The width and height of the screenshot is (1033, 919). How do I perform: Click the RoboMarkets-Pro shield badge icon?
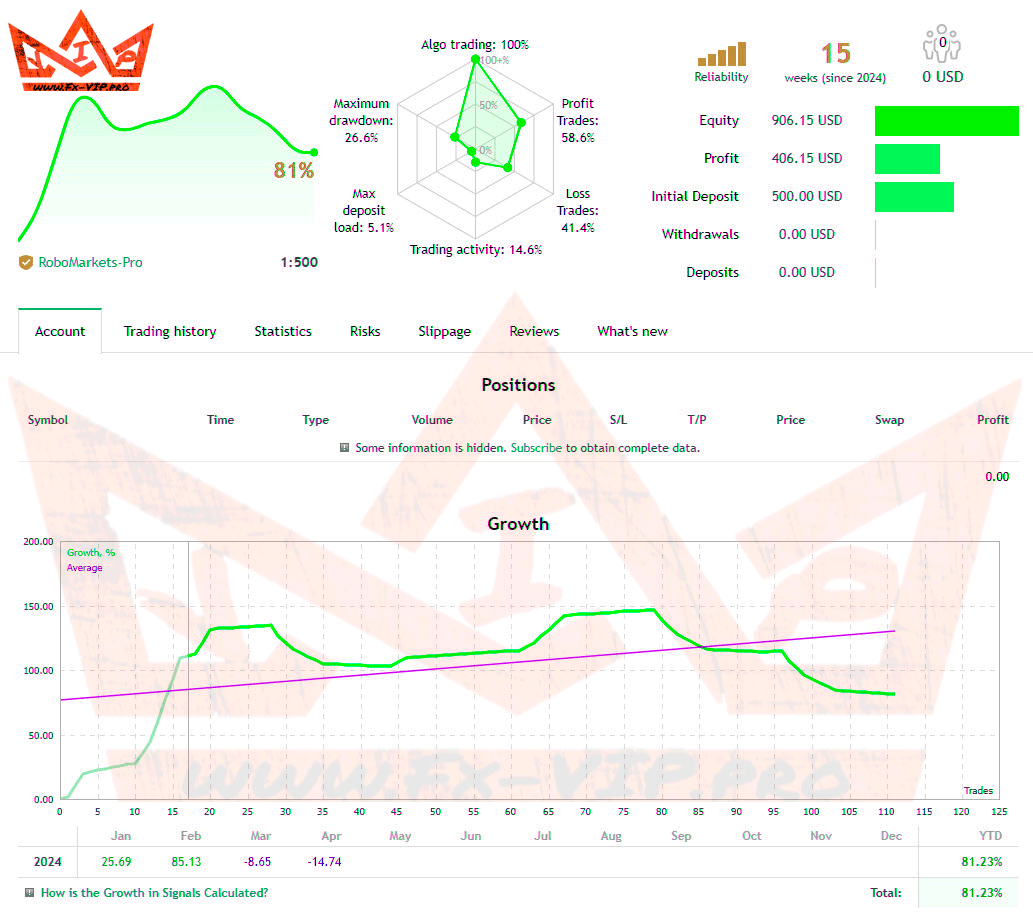[26, 263]
